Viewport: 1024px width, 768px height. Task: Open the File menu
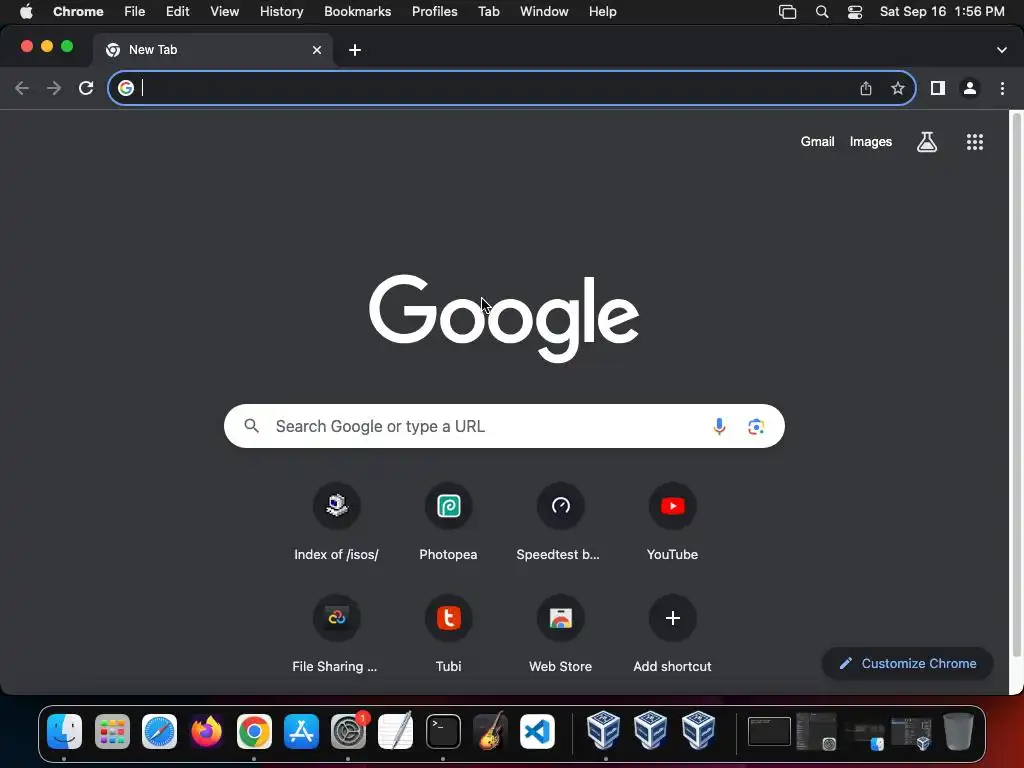pos(135,12)
